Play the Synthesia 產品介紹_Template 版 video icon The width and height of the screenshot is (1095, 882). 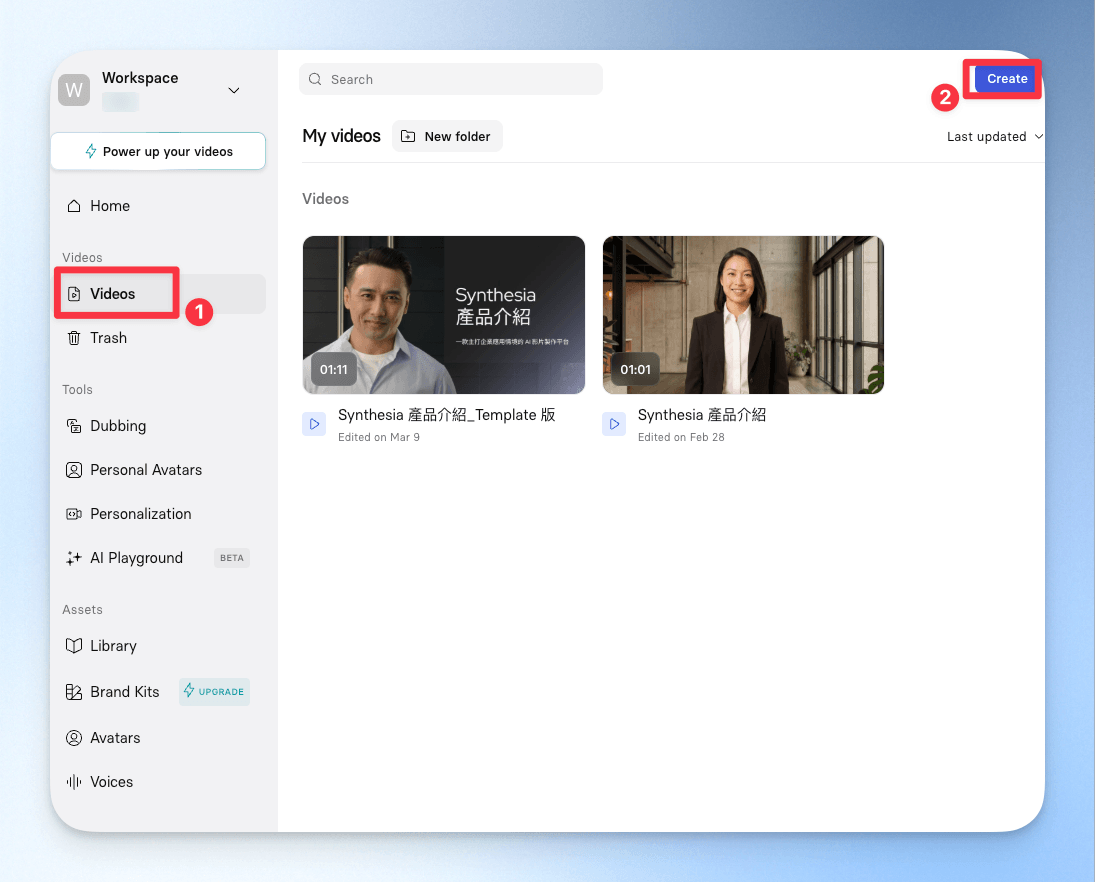point(314,424)
